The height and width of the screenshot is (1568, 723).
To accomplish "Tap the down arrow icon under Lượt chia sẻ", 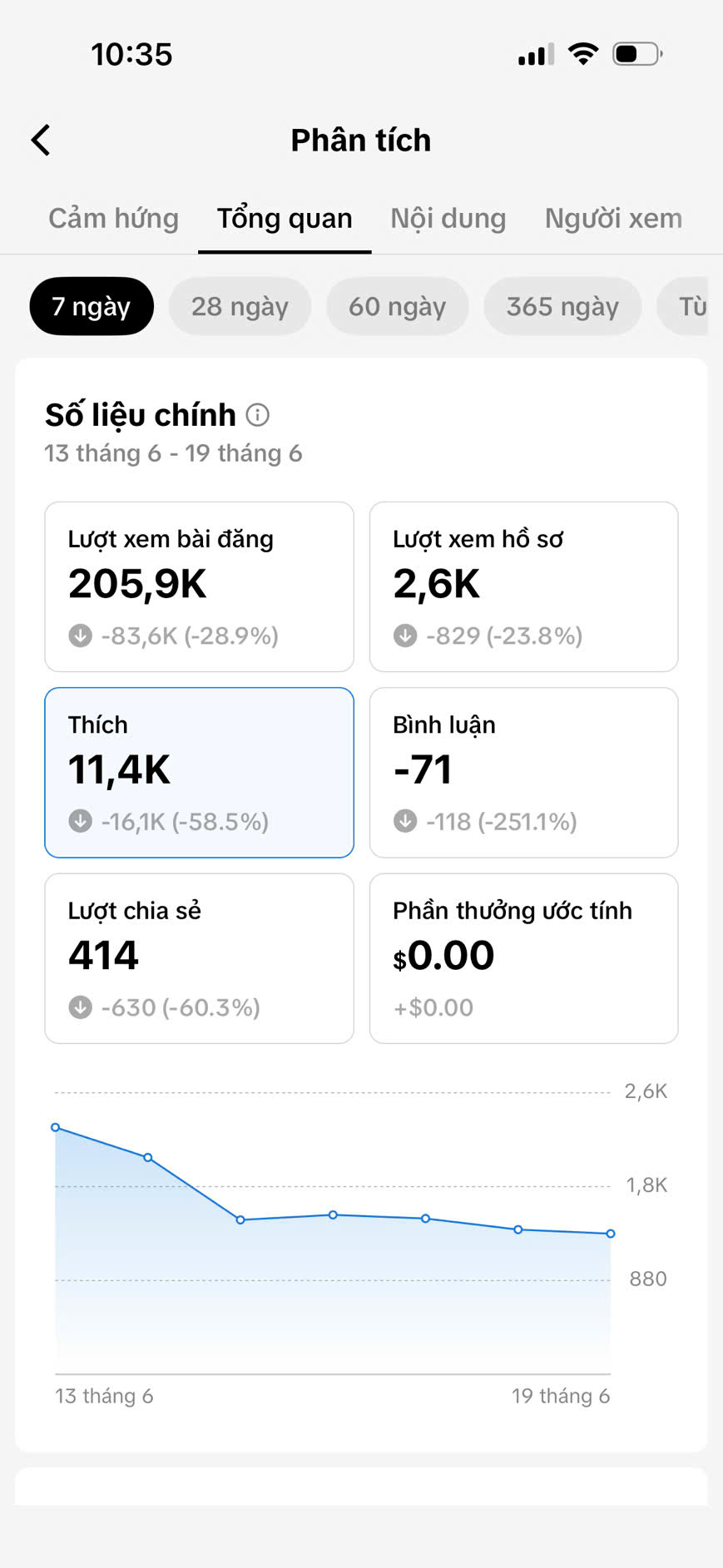I will (x=80, y=1007).
